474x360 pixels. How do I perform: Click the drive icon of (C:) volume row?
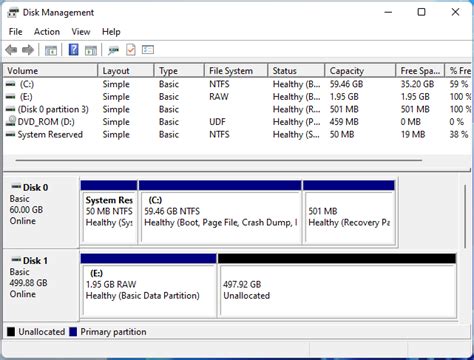tap(11, 84)
